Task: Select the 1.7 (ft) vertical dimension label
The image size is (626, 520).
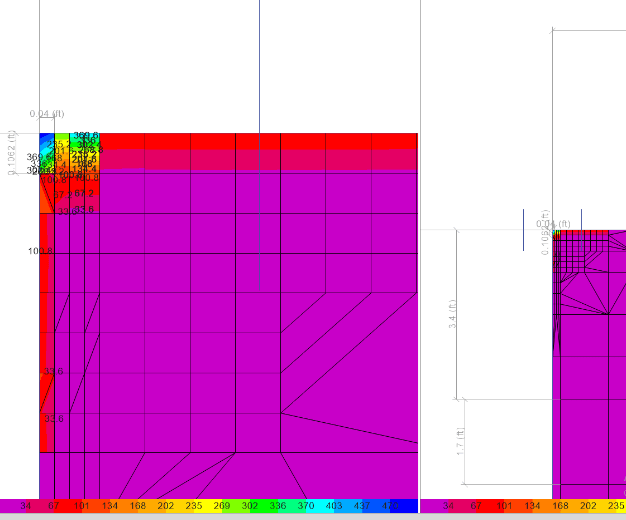Action: [x=460, y=442]
